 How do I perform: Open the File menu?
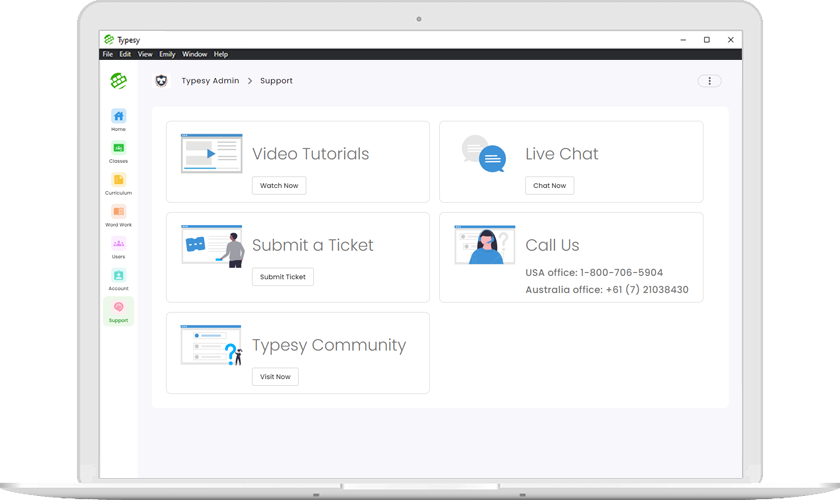click(108, 54)
